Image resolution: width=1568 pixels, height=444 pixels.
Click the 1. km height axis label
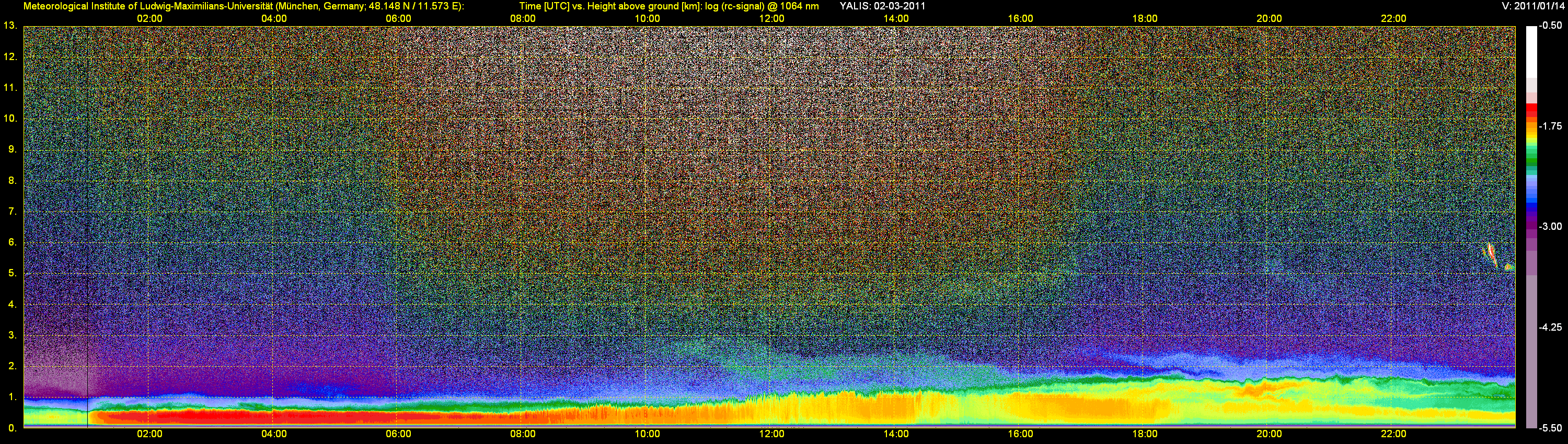[x=11, y=397]
